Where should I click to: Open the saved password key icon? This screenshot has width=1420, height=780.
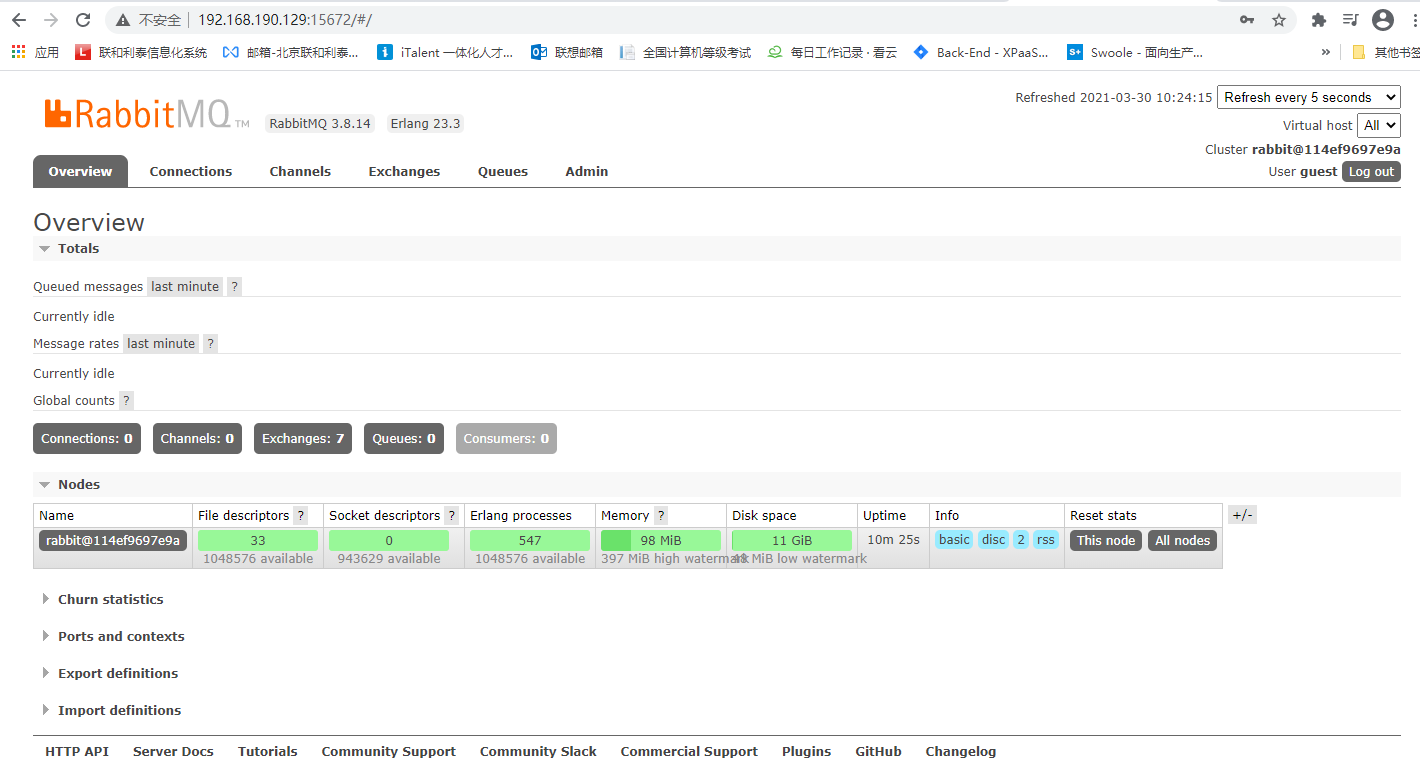coord(1247,20)
